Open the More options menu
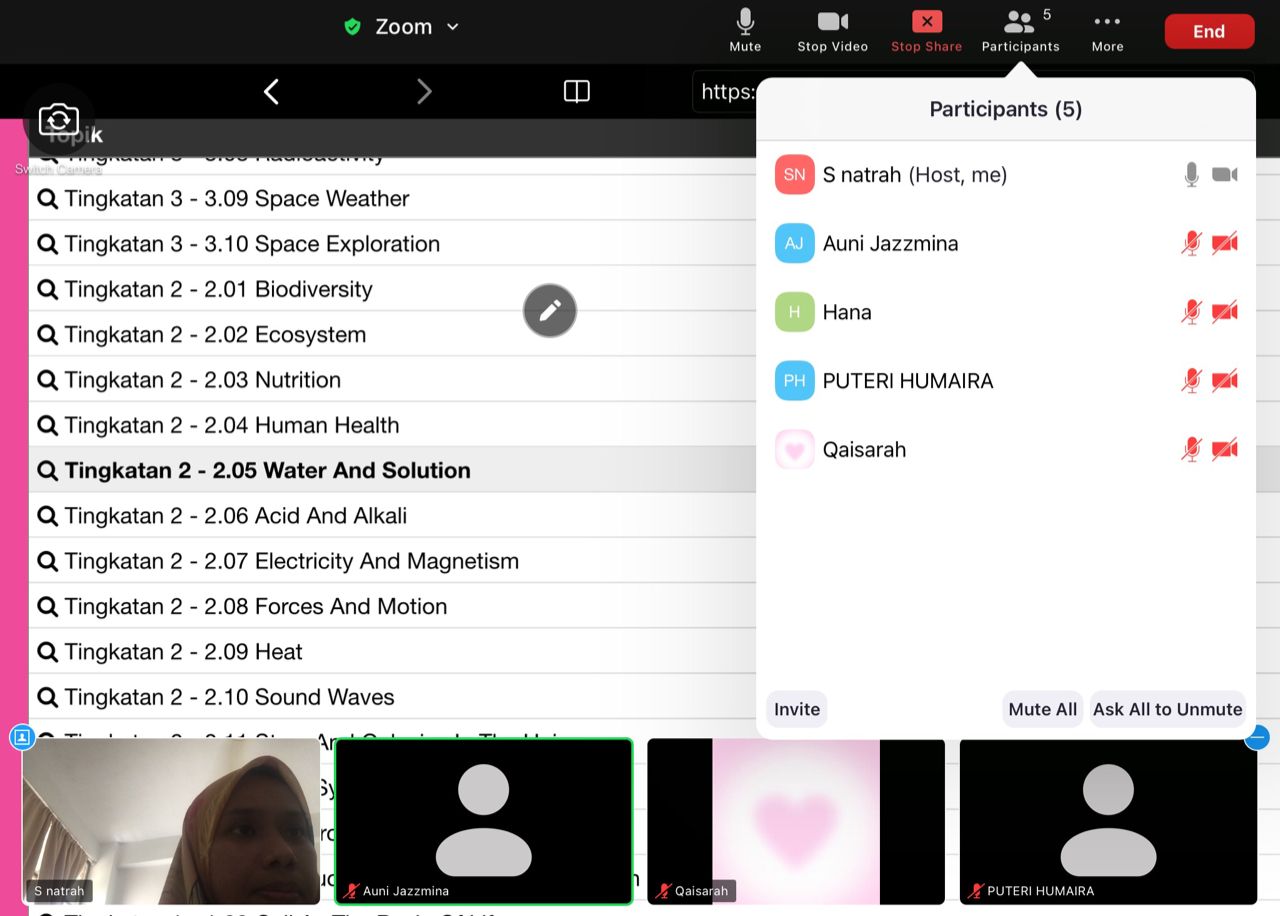1280x916 pixels. [x=1107, y=31]
